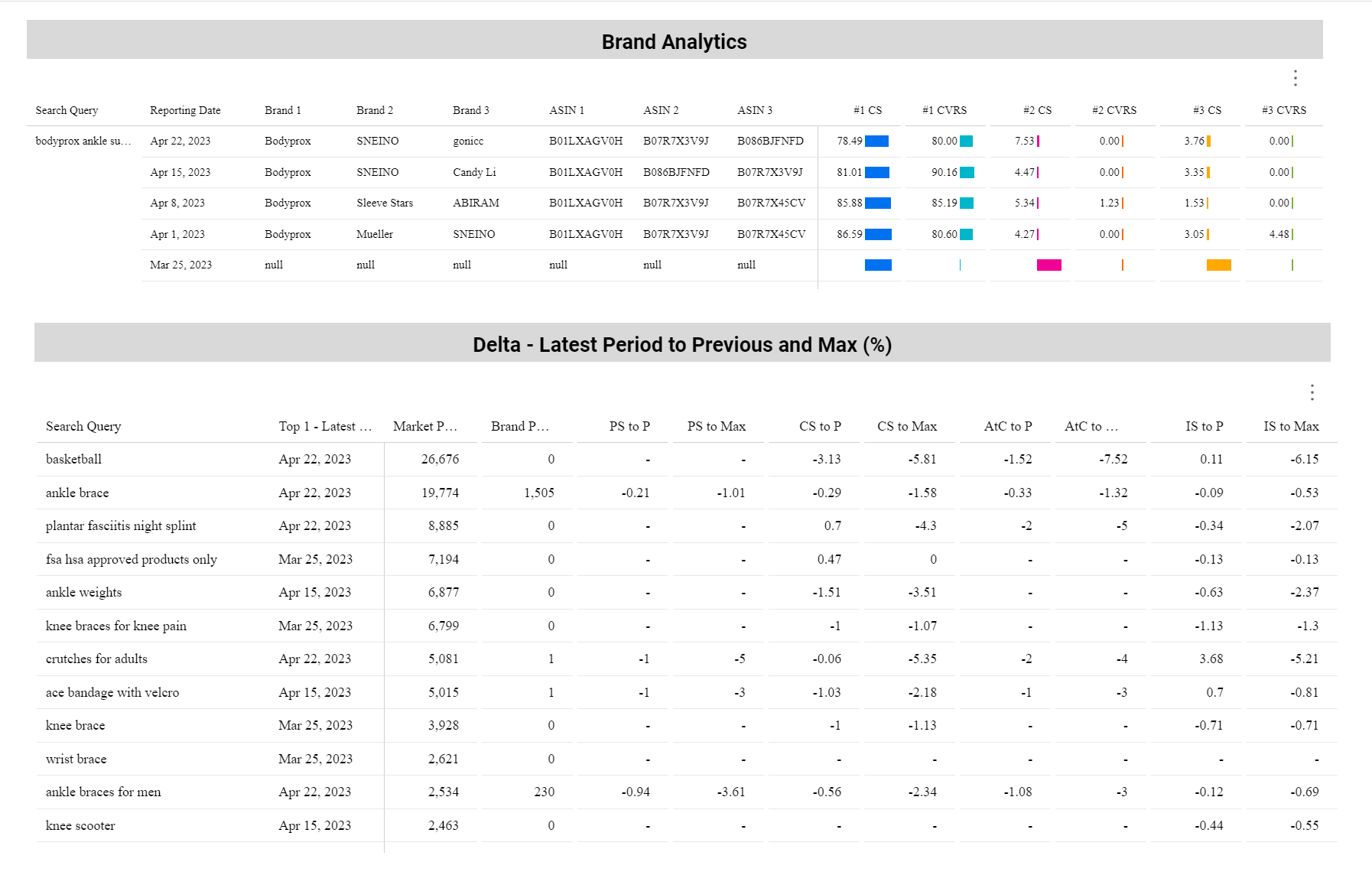Viewport: 1372px width, 875px height.
Task: Sort by the Reporting Date column header
Action: (x=185, y=110)
